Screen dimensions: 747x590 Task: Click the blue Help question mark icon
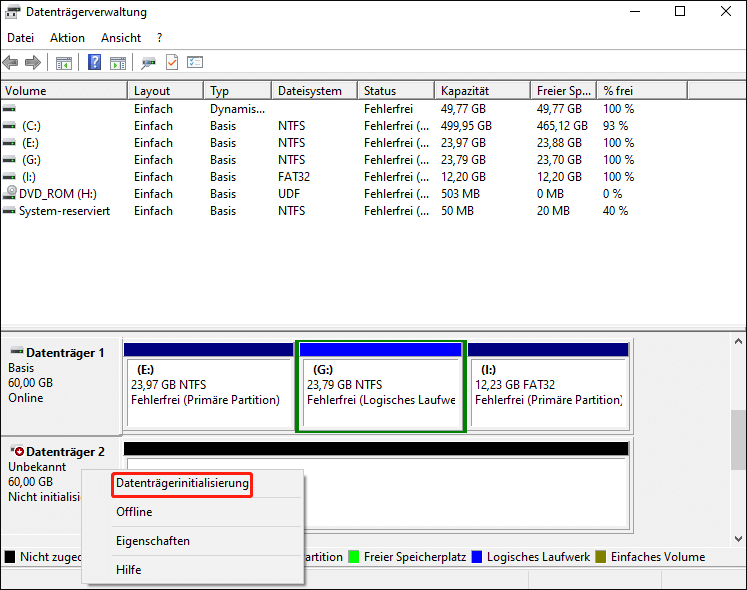(94, 63)
